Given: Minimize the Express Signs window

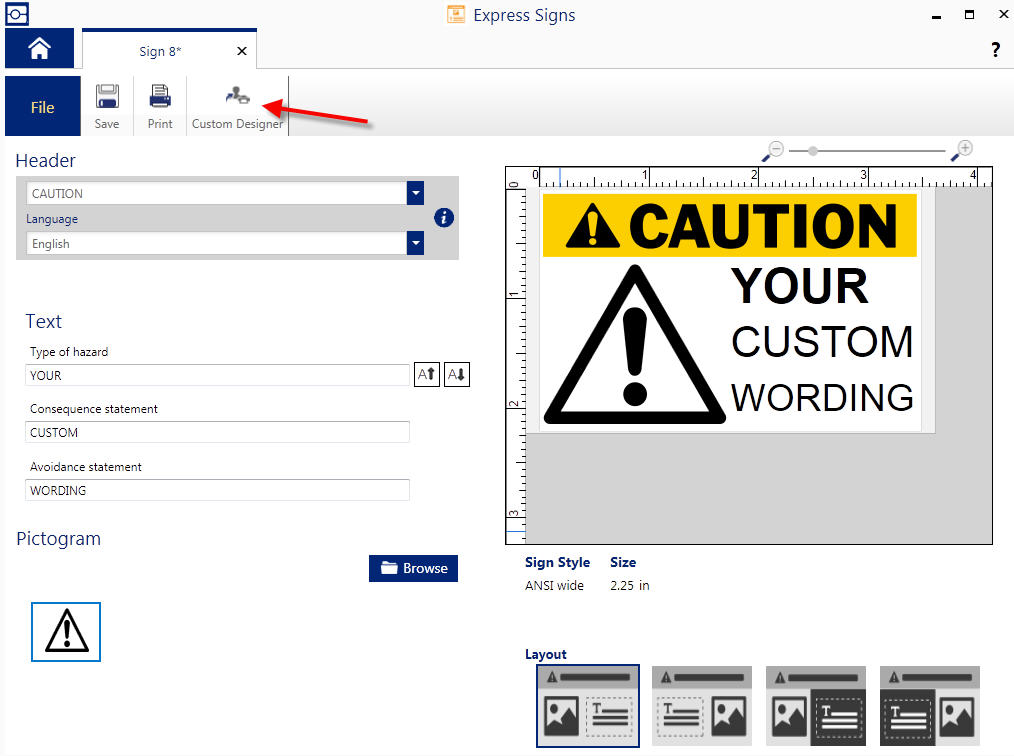Looking at the screenshot, I should pyautogui.click(x=936, y=15).
